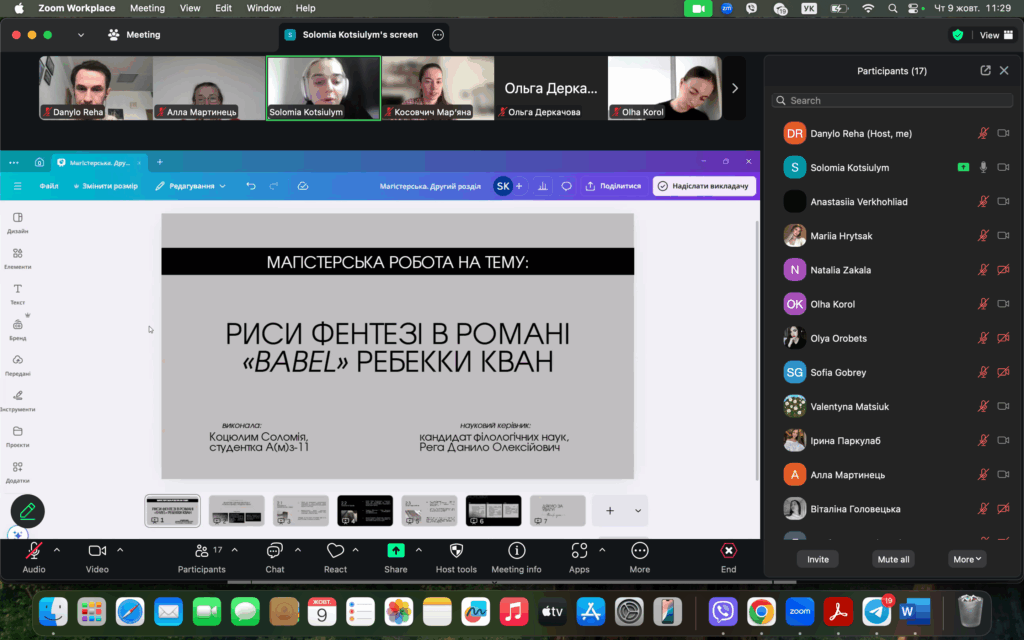Open the Meeting info icon
This screenshot has width=1024, height=640.
click(516, 551)
